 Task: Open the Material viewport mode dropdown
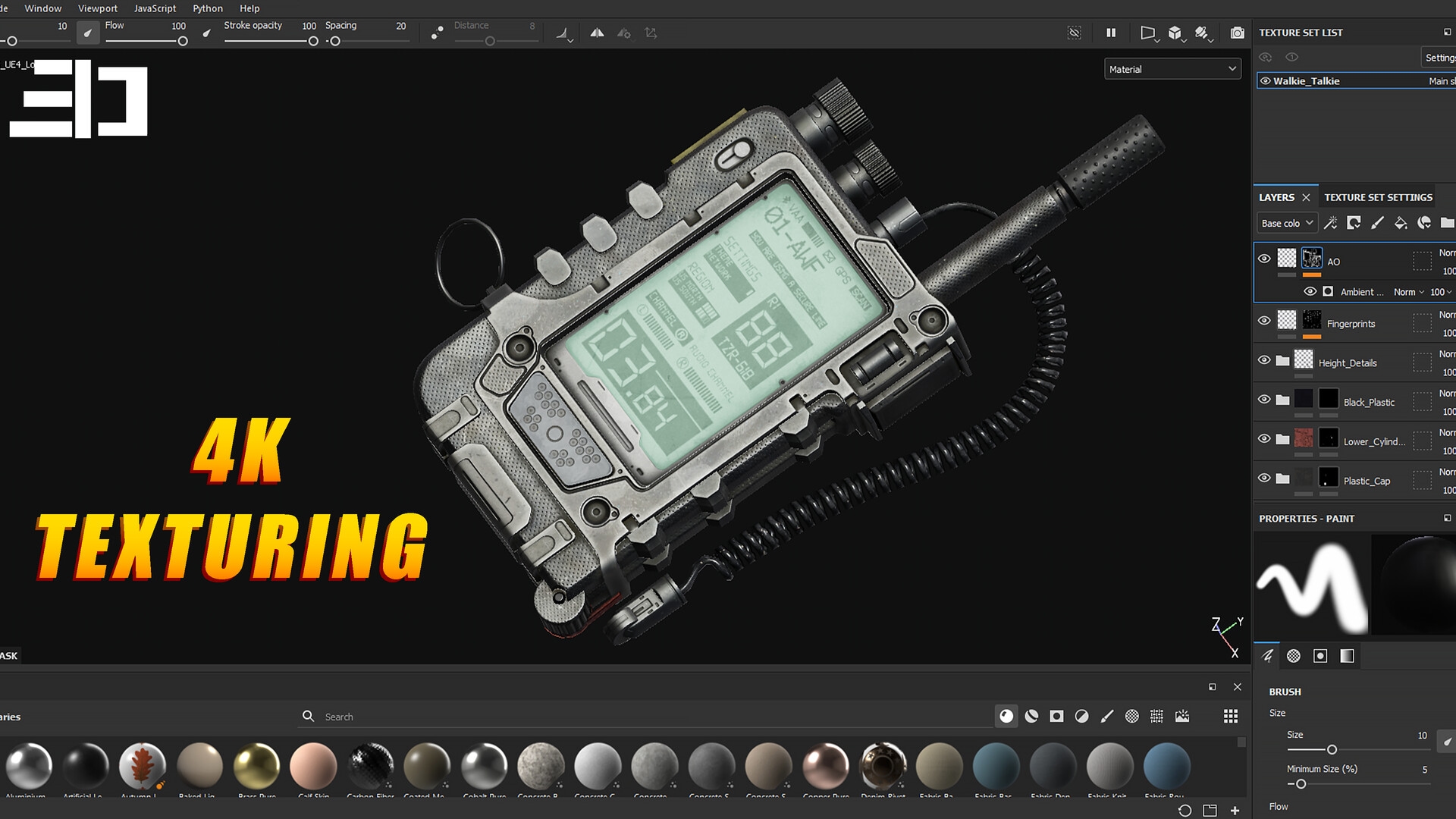[1172, 69]
